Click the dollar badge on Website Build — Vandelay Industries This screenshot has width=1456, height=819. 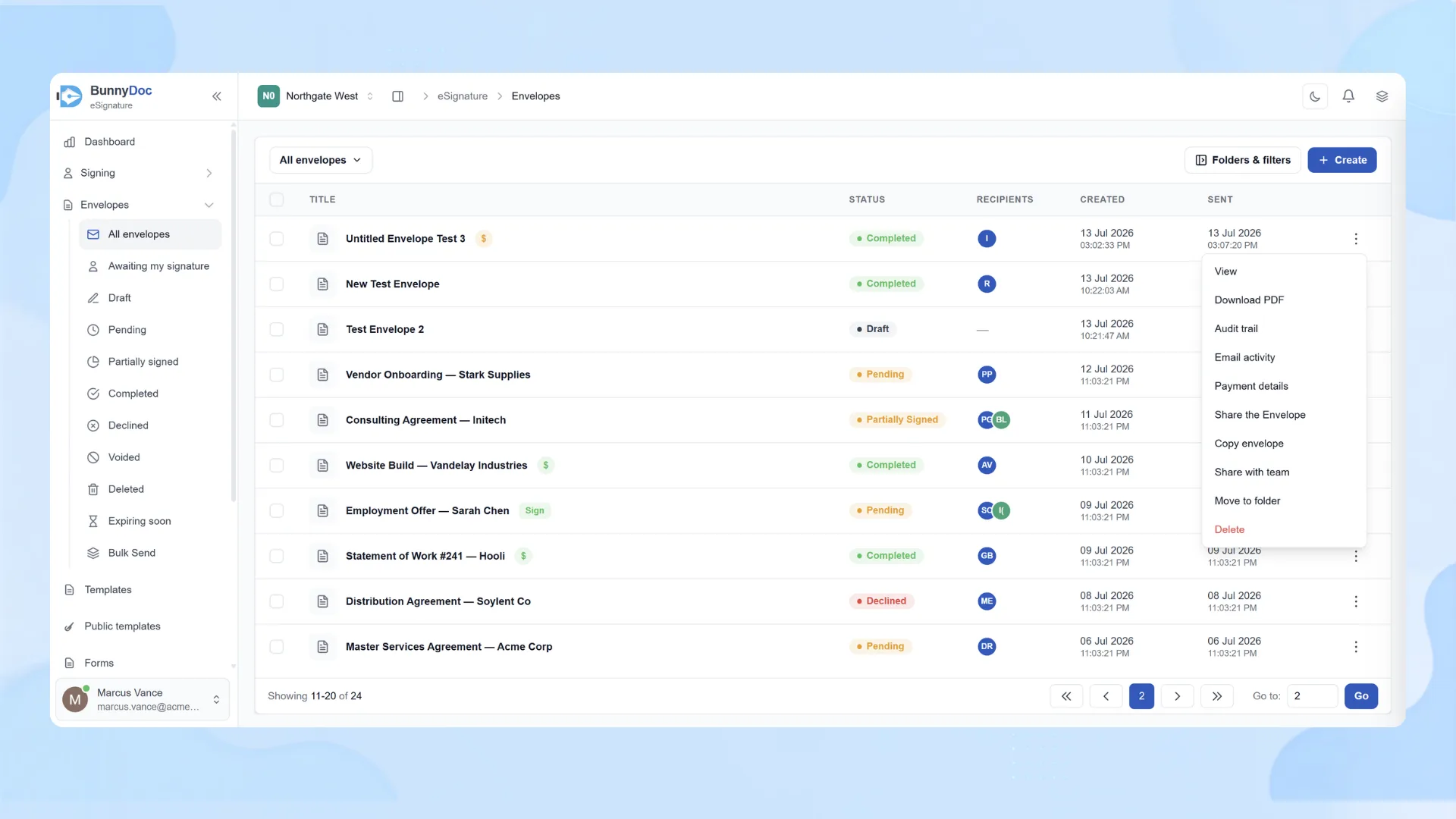coord(545,466)
